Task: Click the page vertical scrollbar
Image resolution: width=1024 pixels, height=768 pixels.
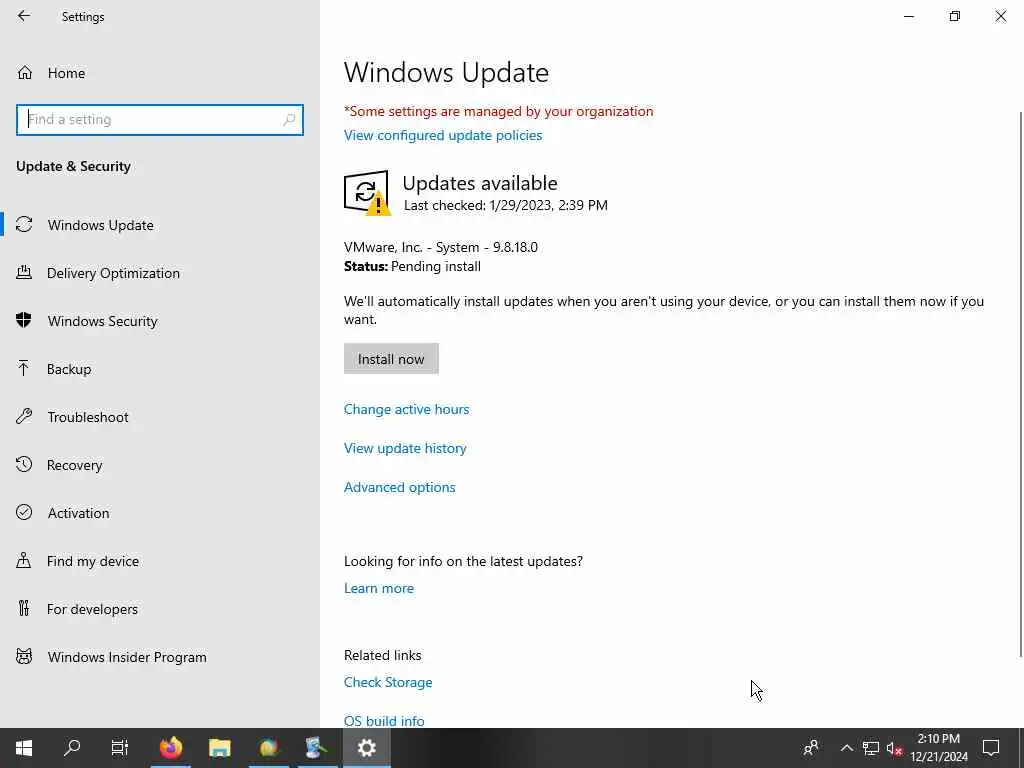Action: coord(1021,384)
